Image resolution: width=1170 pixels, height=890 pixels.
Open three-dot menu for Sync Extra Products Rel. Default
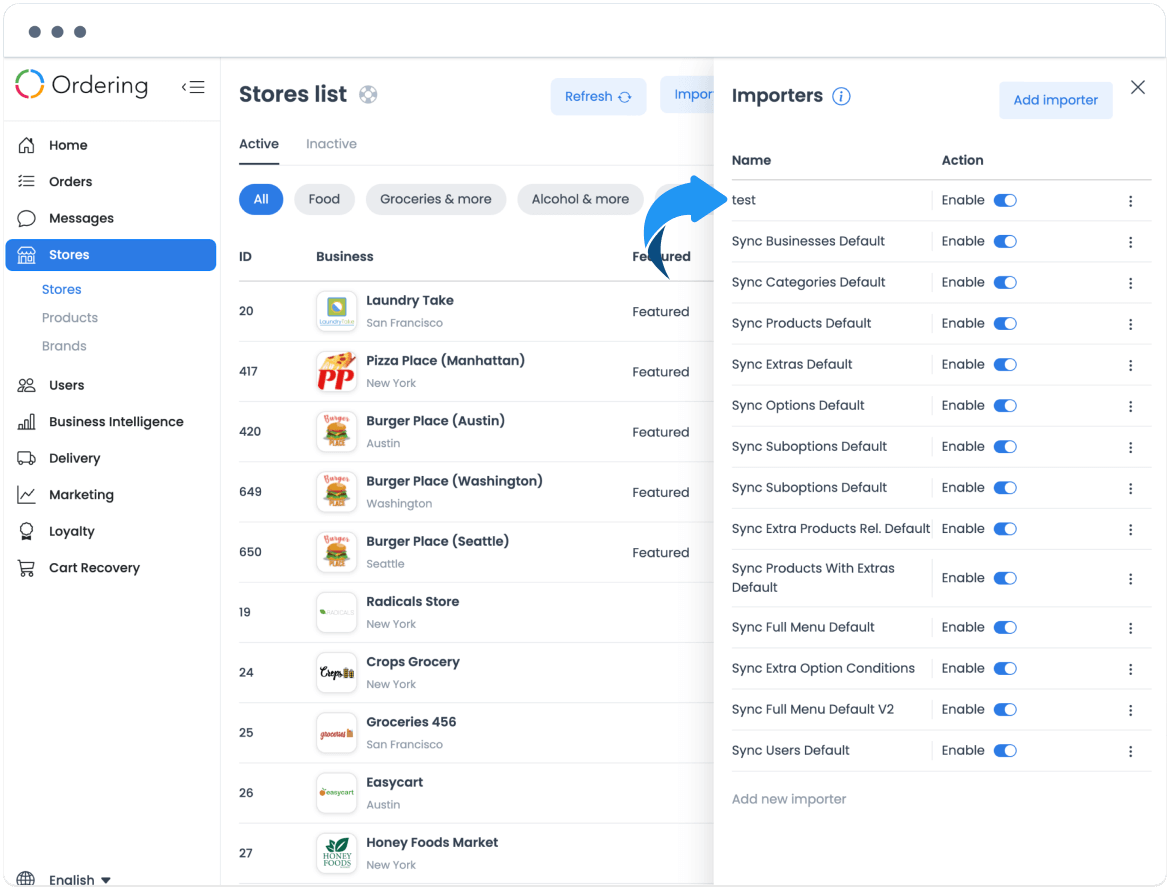coord(1130,529)
